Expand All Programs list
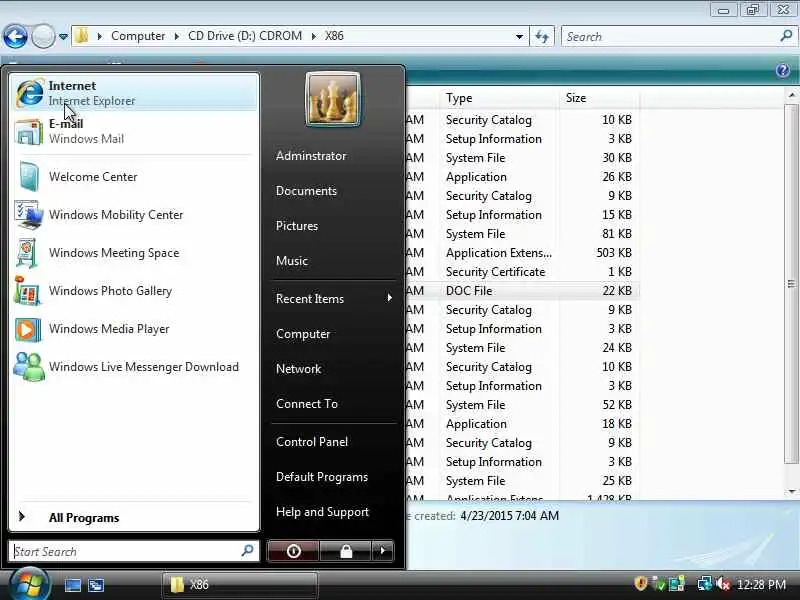 (x=135, y=517)
